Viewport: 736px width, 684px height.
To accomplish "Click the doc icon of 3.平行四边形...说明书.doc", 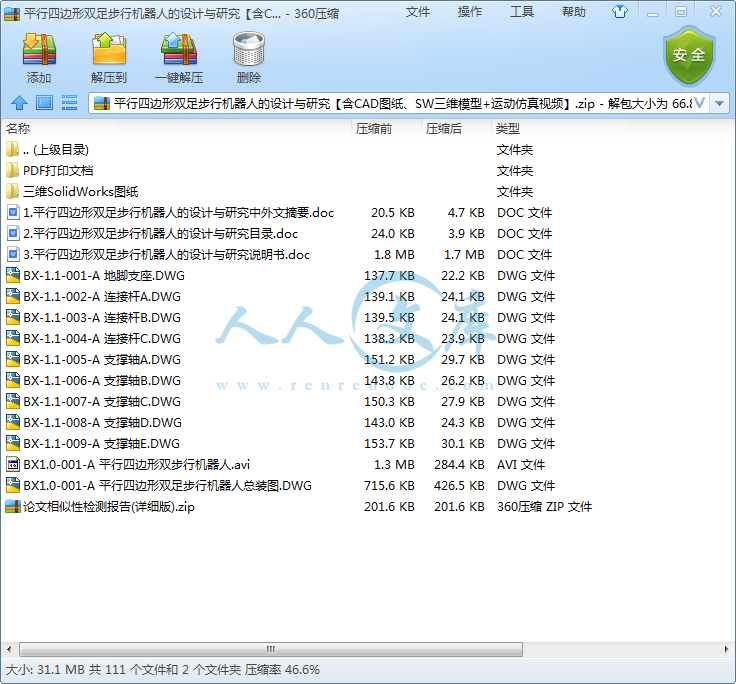I will point(13,254).
